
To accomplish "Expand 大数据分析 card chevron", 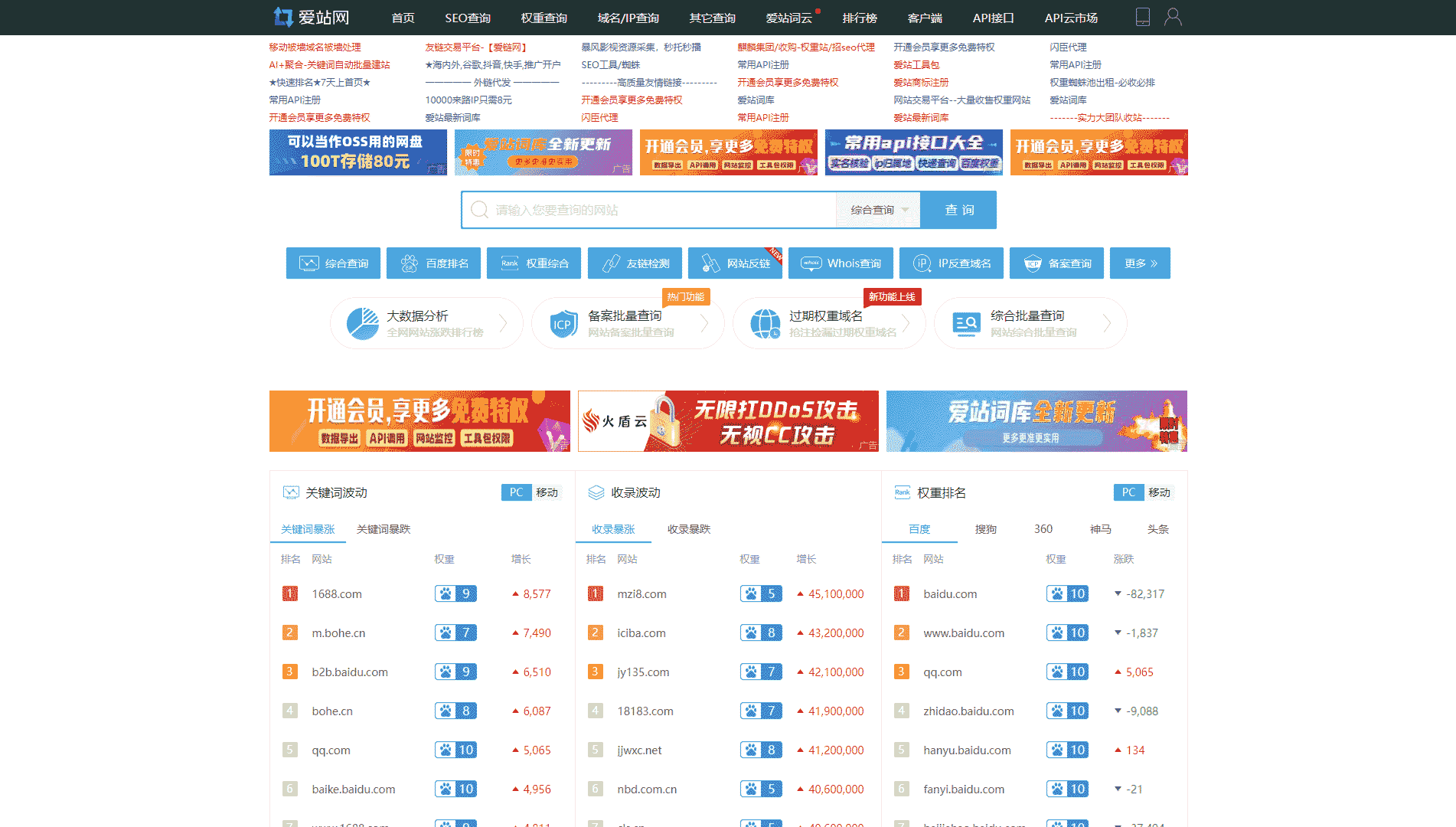I will (503, 323).
